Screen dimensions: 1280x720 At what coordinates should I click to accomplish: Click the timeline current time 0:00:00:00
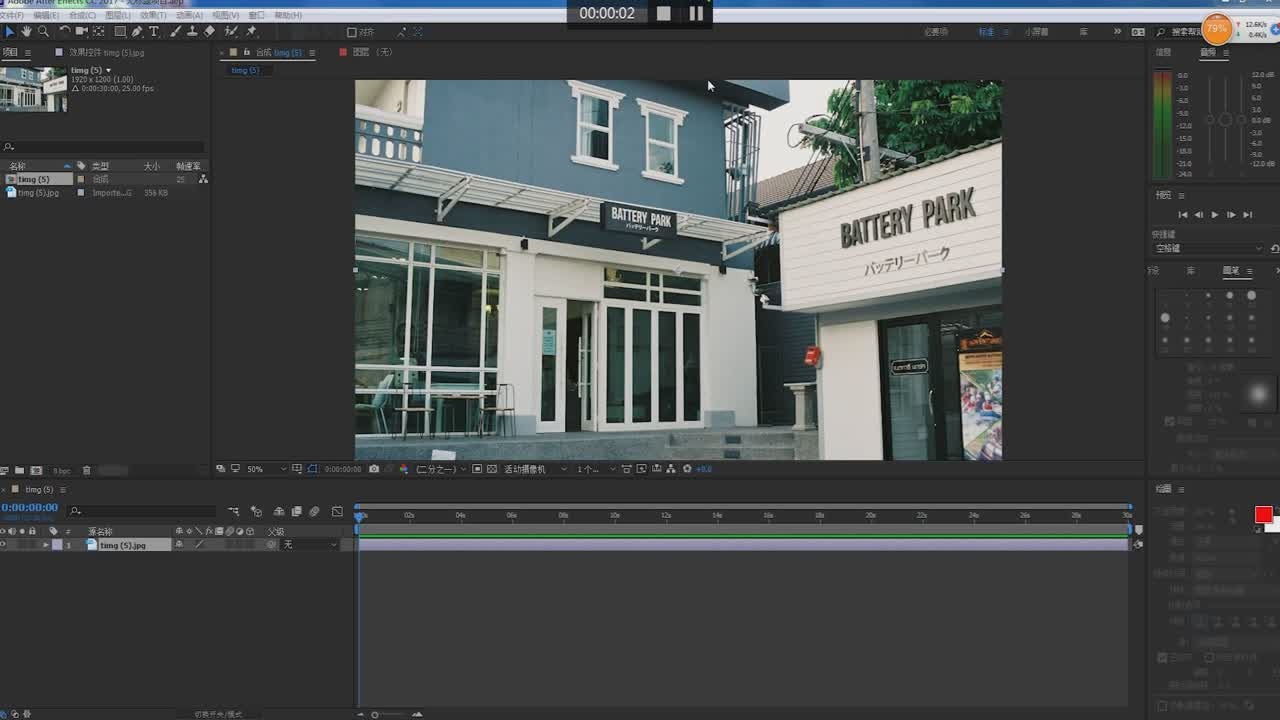[x=30, y=508]
